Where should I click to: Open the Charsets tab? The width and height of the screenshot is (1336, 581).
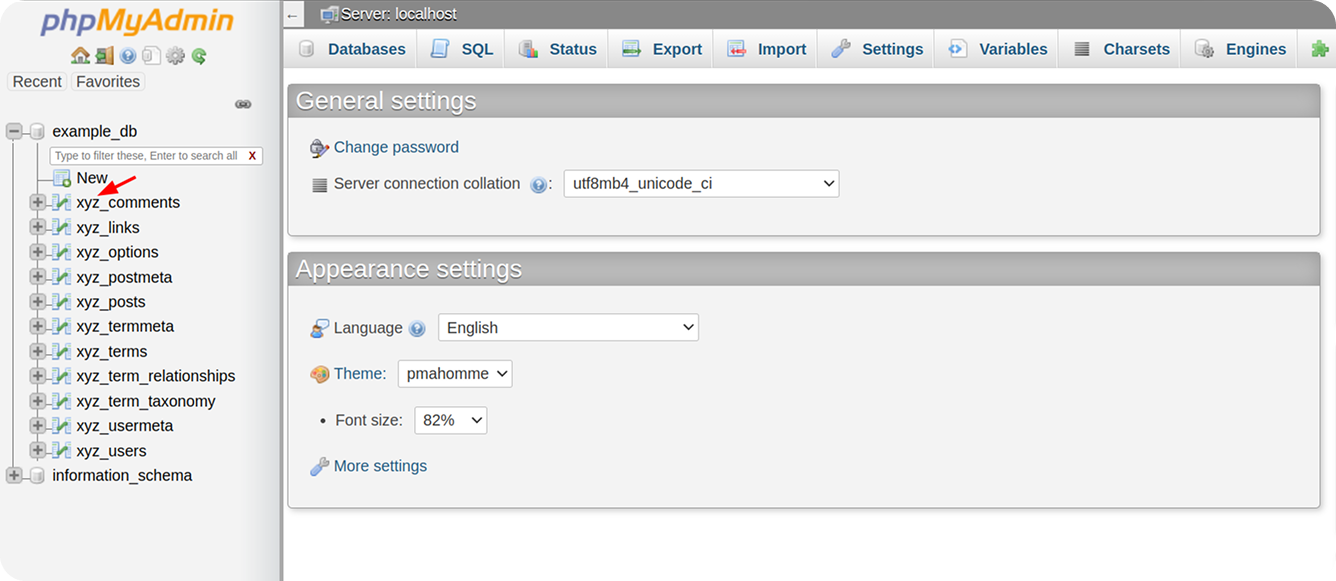1120,49
